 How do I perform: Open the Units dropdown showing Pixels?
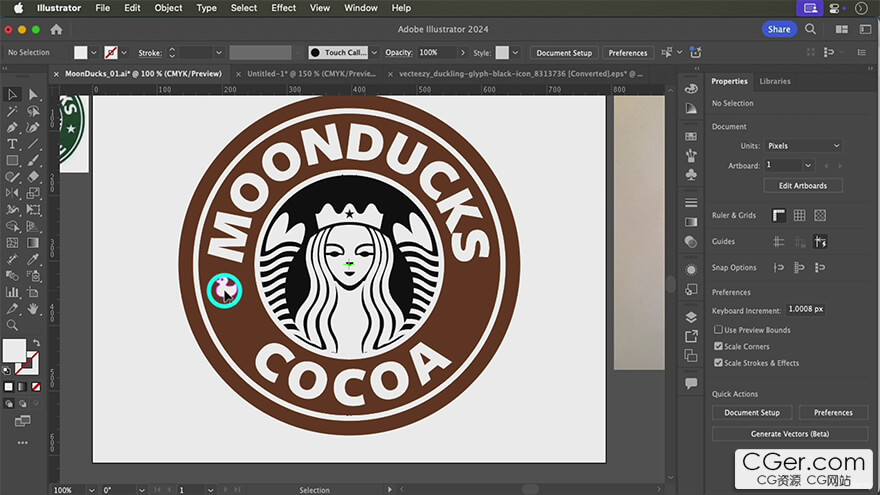[x=804, y=146]
